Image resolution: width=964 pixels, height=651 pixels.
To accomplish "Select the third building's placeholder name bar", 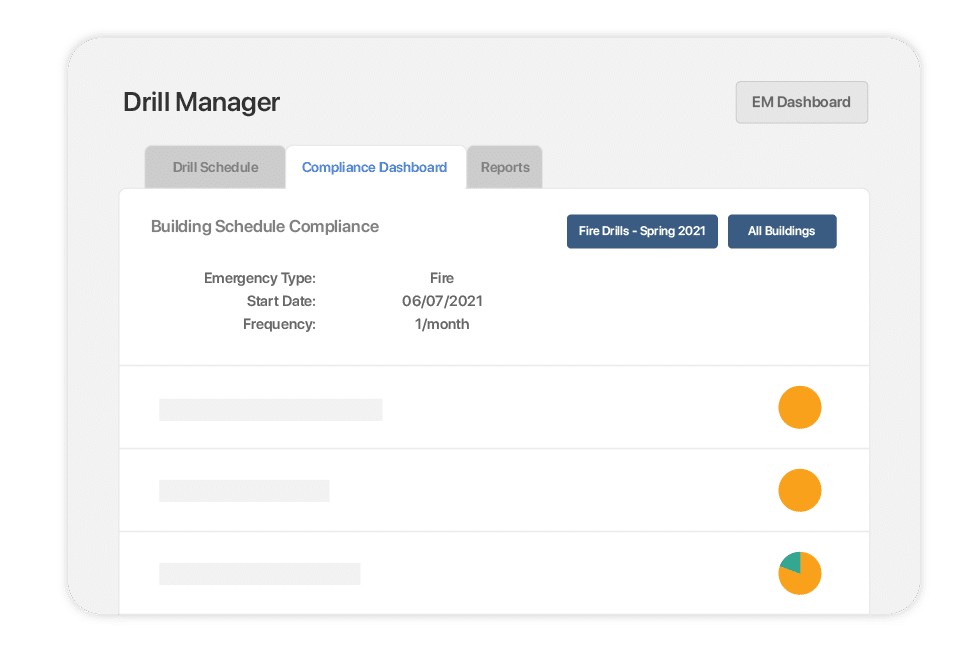I will point(258,573).
